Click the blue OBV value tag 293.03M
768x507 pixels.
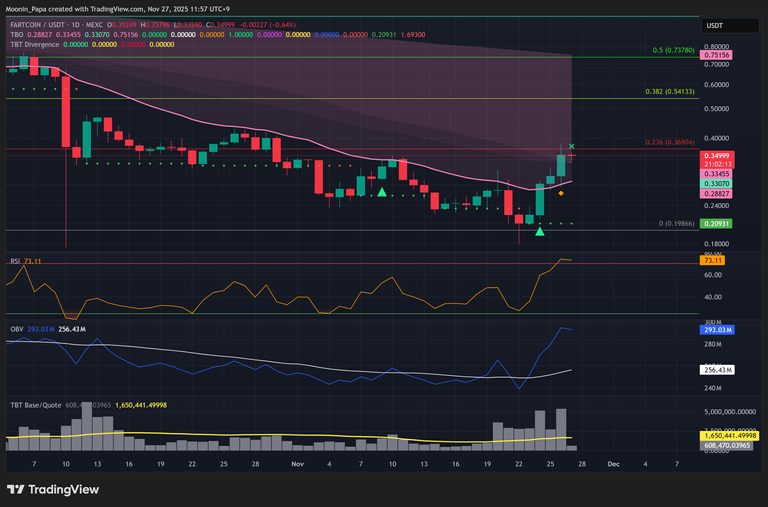coord(719,329)
